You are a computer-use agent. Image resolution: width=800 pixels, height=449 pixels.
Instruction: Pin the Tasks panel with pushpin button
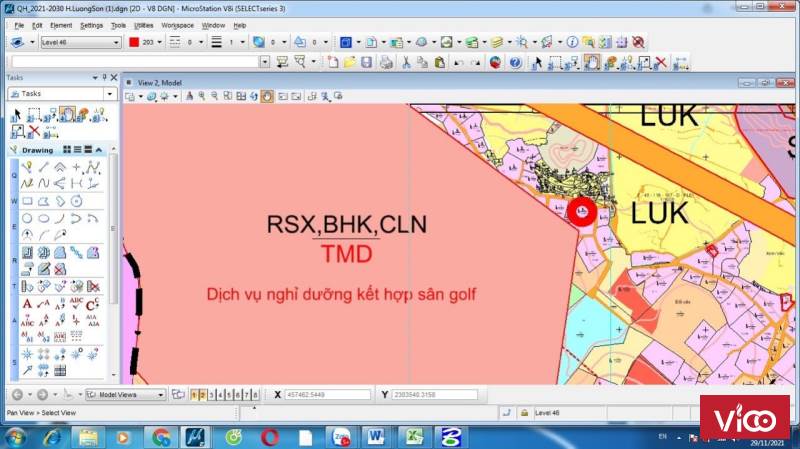105,78
